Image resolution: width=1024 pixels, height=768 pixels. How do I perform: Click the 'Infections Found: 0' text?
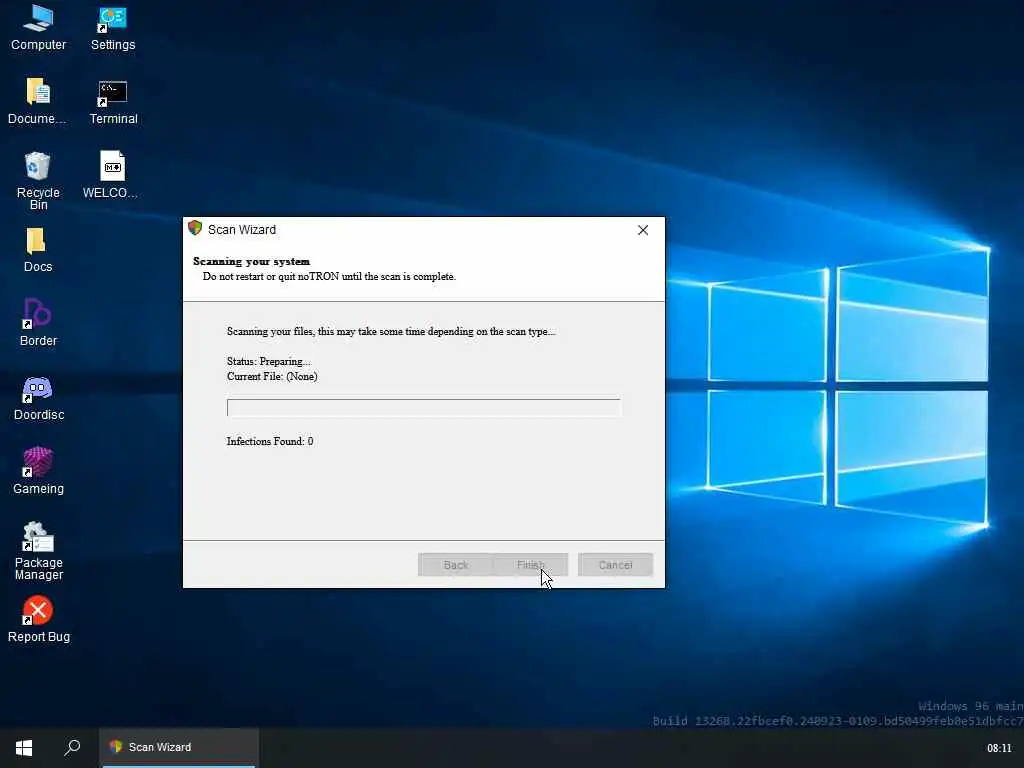270,441
